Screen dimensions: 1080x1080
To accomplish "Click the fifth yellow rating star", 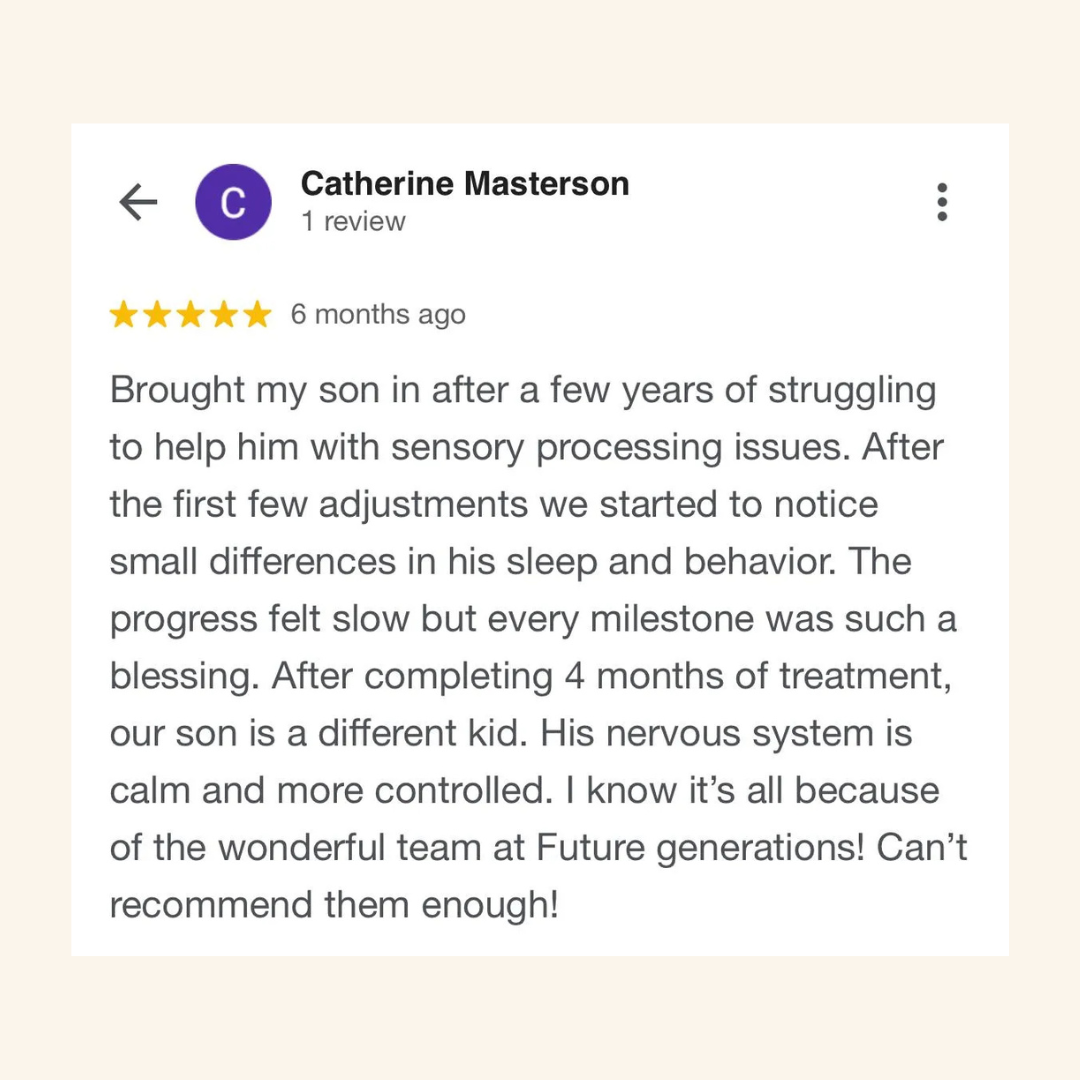I will 257,315.
